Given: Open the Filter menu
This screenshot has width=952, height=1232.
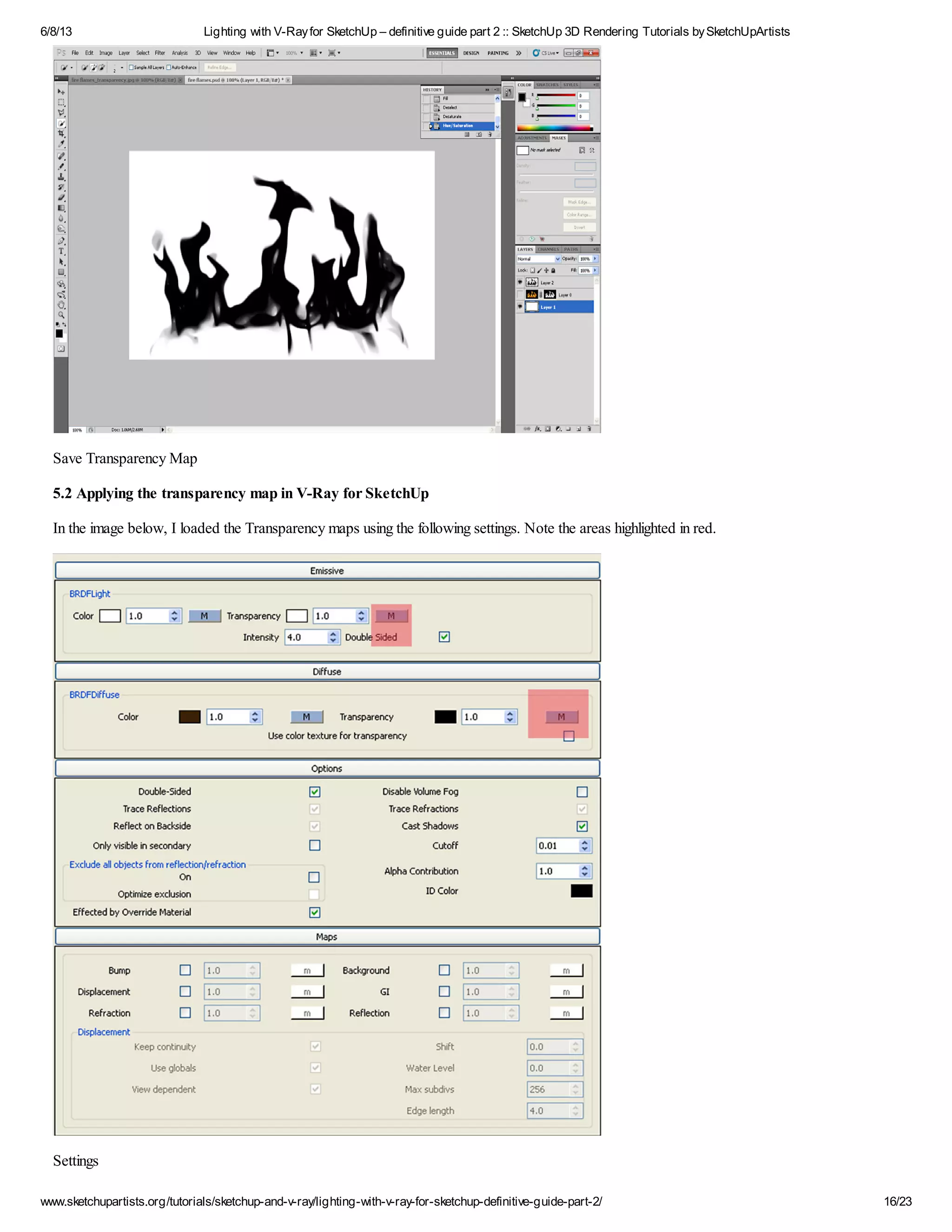Looking at the screenshot, I should [x=159, y=53].
